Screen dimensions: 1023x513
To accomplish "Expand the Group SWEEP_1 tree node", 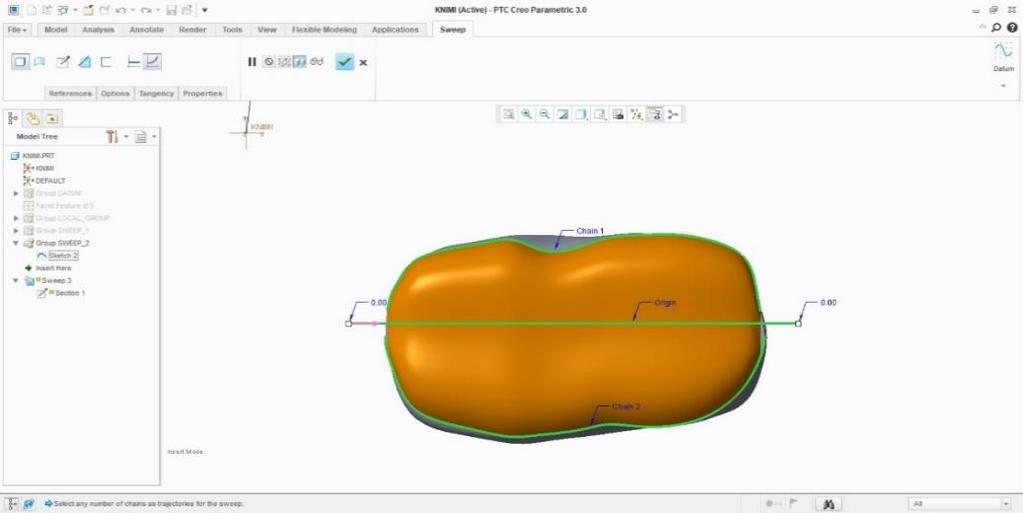I will pyautogui.click(x=17, y=230).
